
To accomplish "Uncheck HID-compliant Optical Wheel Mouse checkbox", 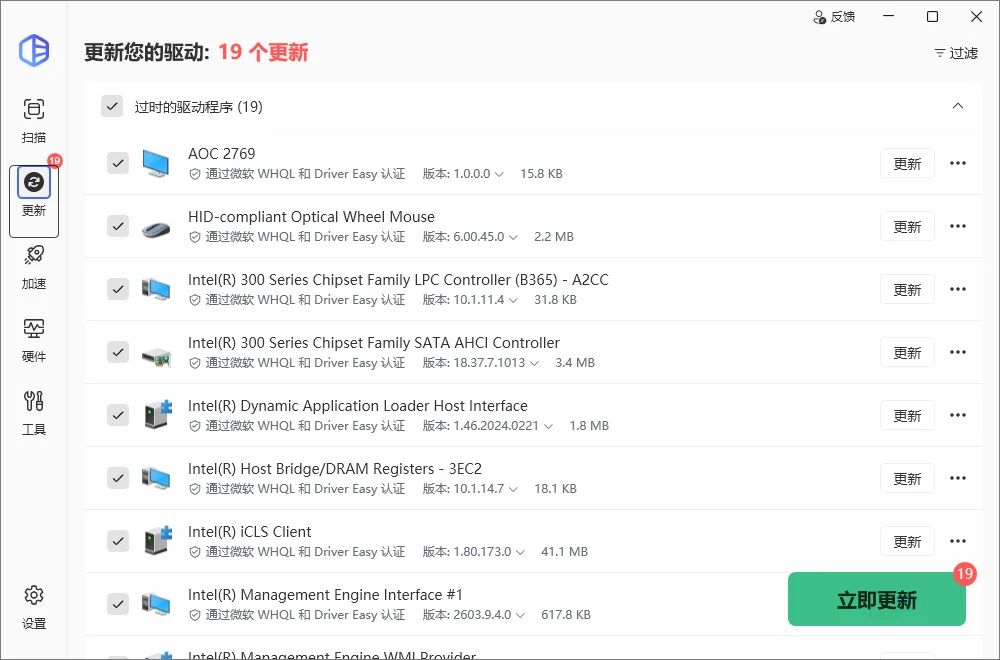I will pos(118,226).
